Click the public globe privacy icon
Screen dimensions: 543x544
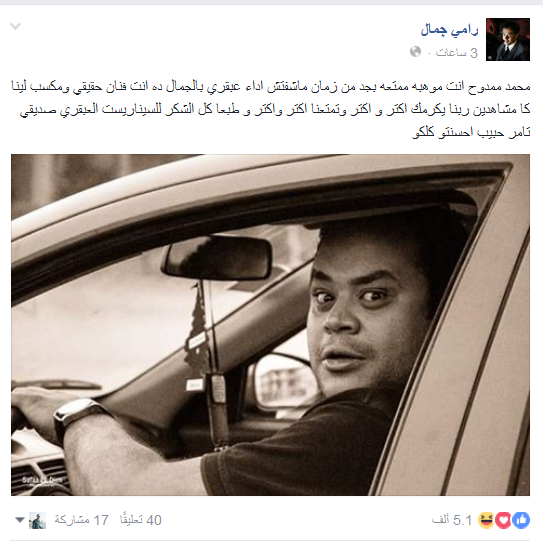(x=415, y=52)
